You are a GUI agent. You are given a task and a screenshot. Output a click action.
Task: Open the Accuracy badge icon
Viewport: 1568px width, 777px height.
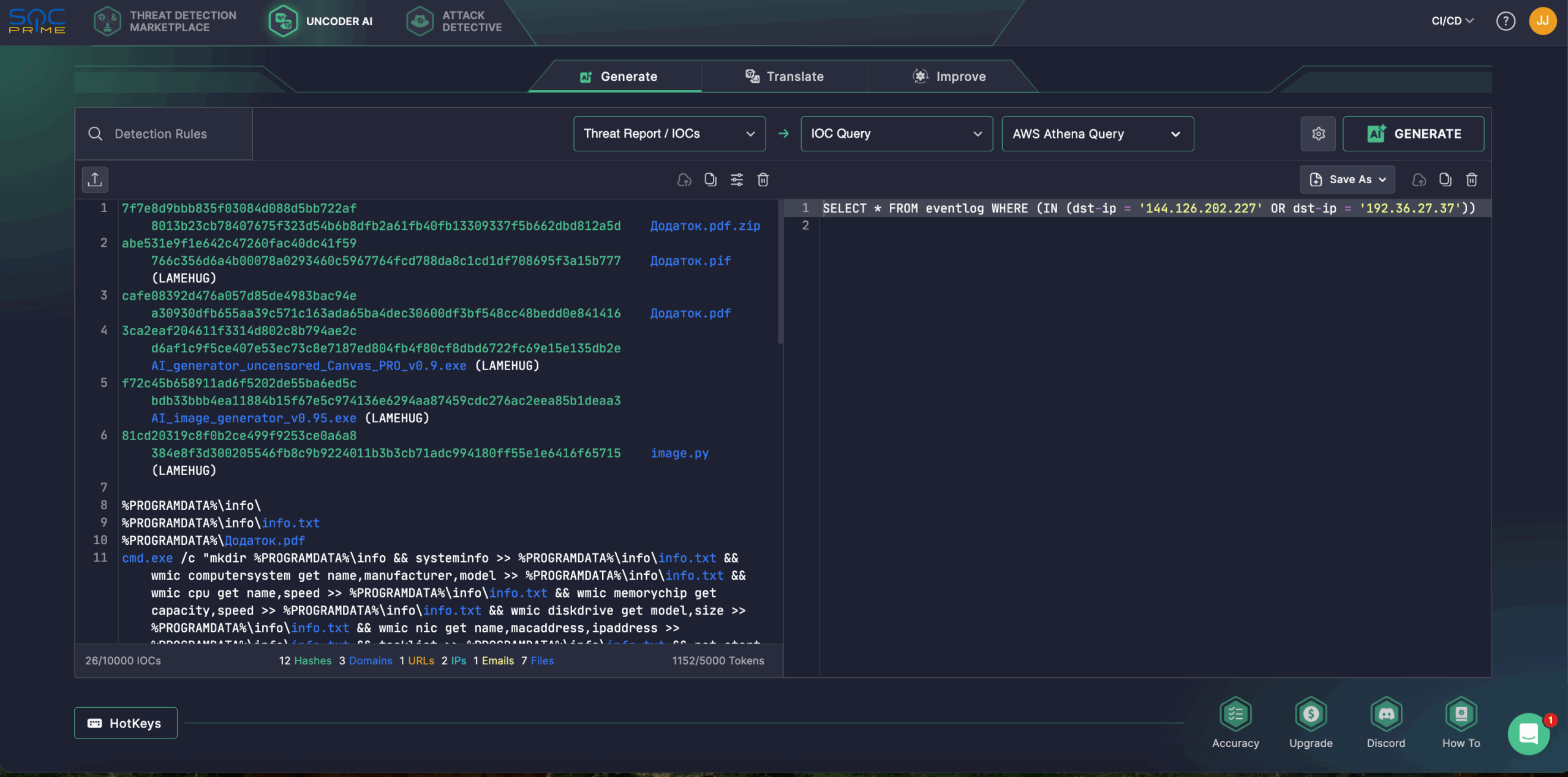click(1235, 714)
